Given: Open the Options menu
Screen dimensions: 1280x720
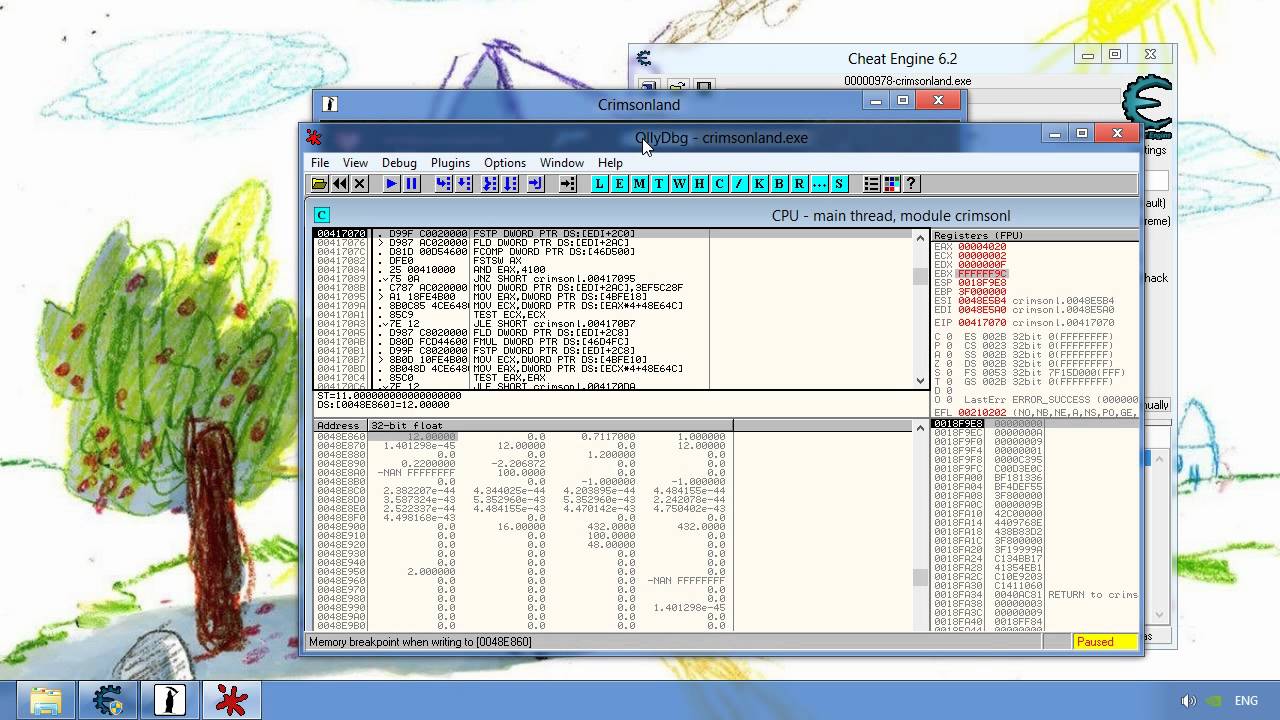Looking at the screenshot, I should point(505,163).
